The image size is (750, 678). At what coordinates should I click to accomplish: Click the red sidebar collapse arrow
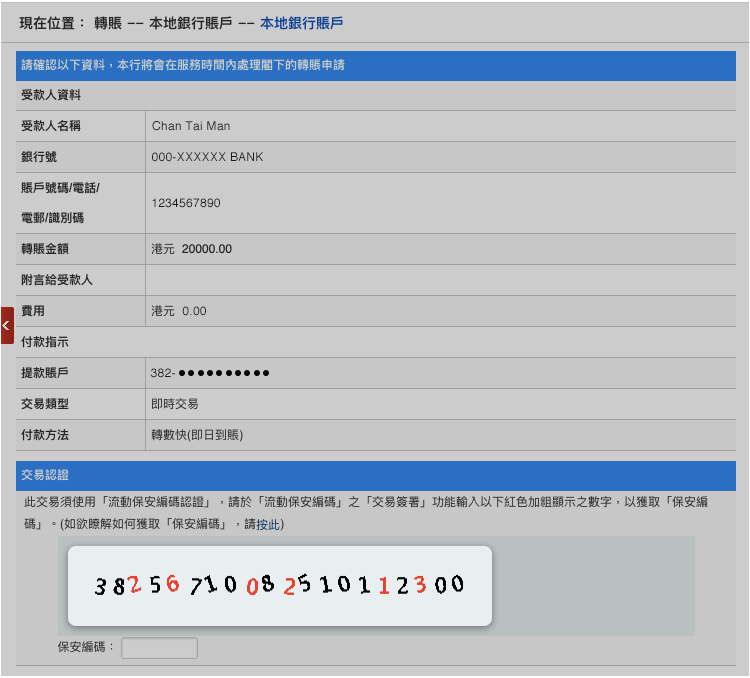(6, 326)
